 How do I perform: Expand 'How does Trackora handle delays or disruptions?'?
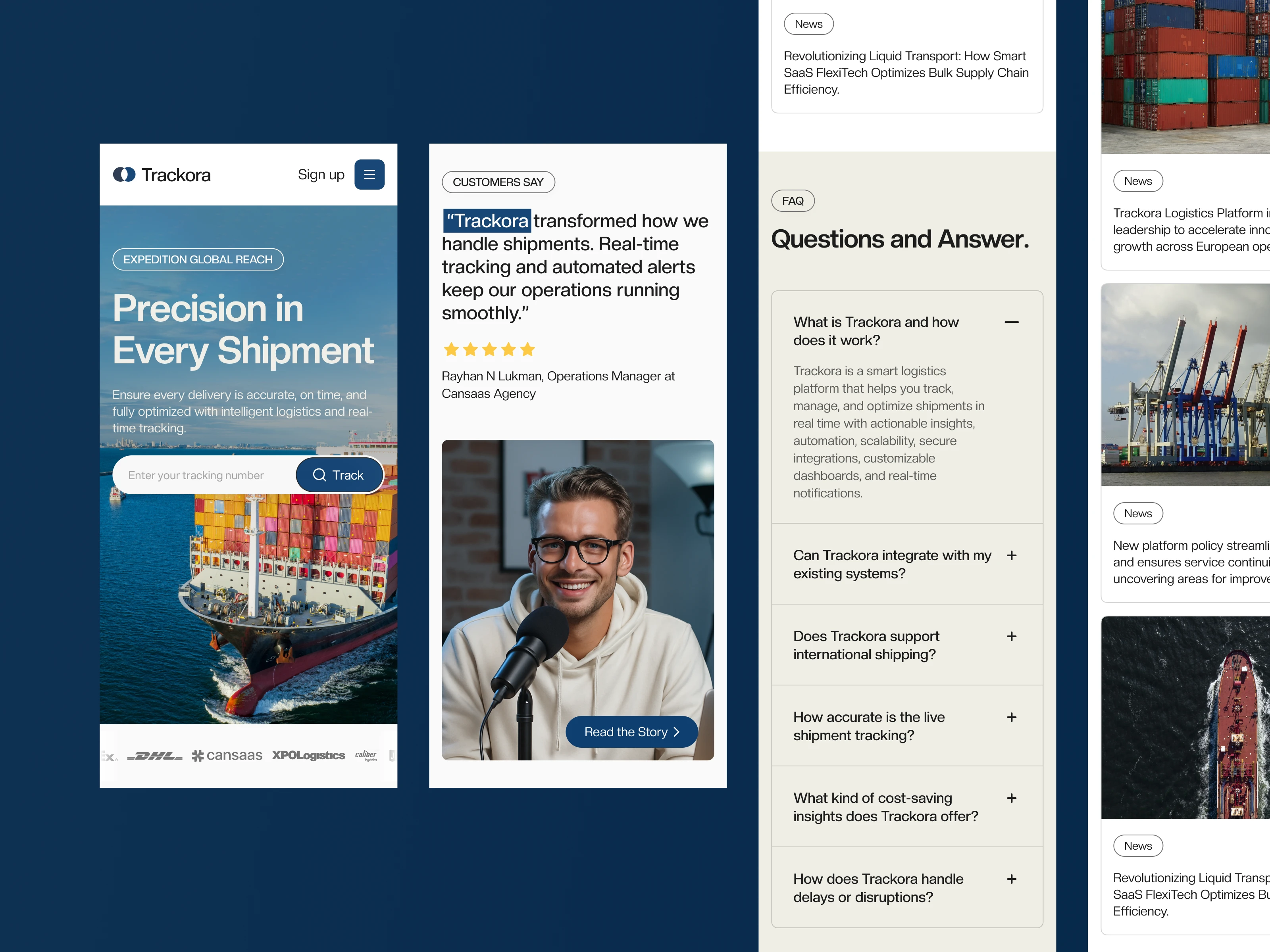[x=1012, y=879]
